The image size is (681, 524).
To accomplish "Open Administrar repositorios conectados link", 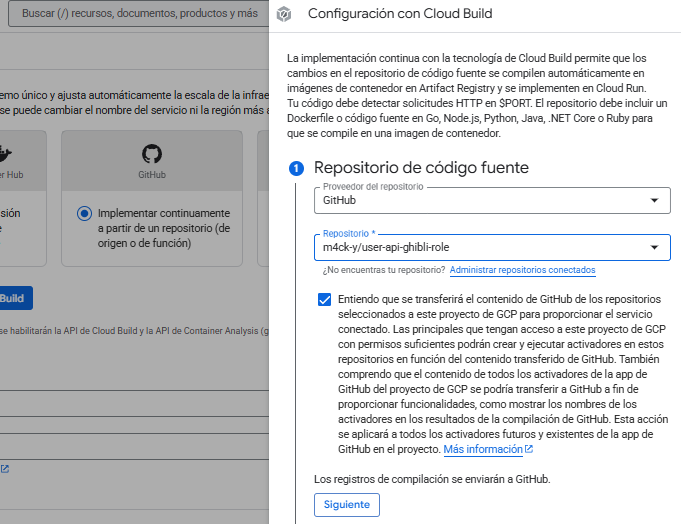I will pos(522,270).
